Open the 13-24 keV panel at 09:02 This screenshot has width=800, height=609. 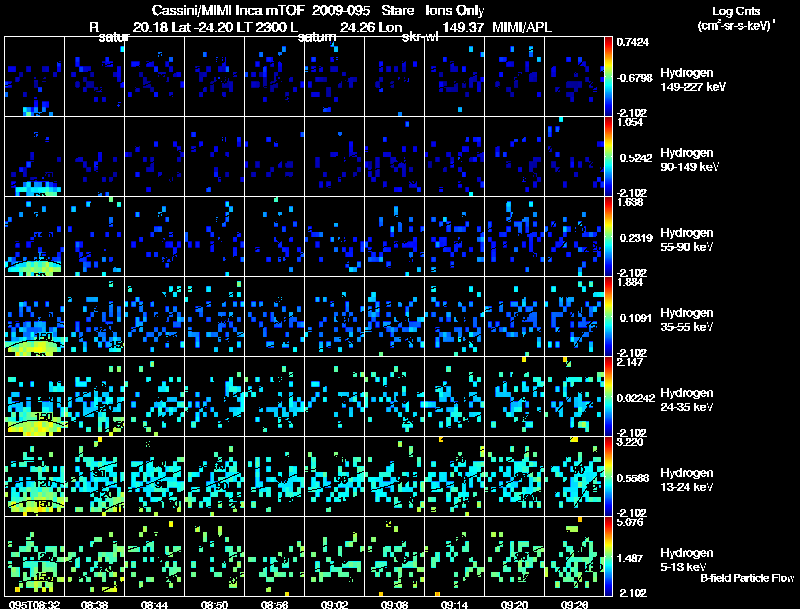[x=335, y=476]
